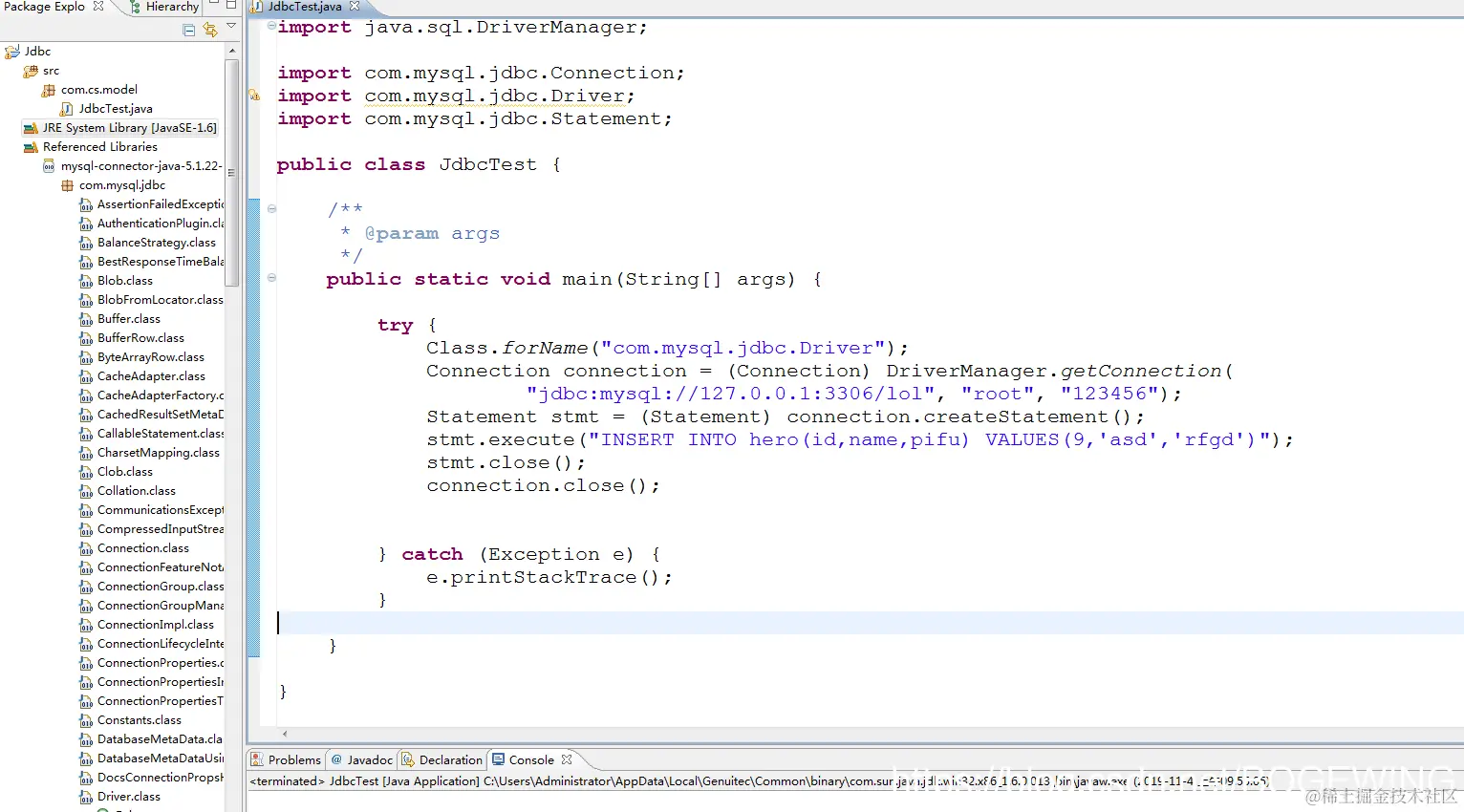The height and width of the screenshot is (812, 1464).
Task: Click the Jdbc project icon
Action: pos(12,52)
